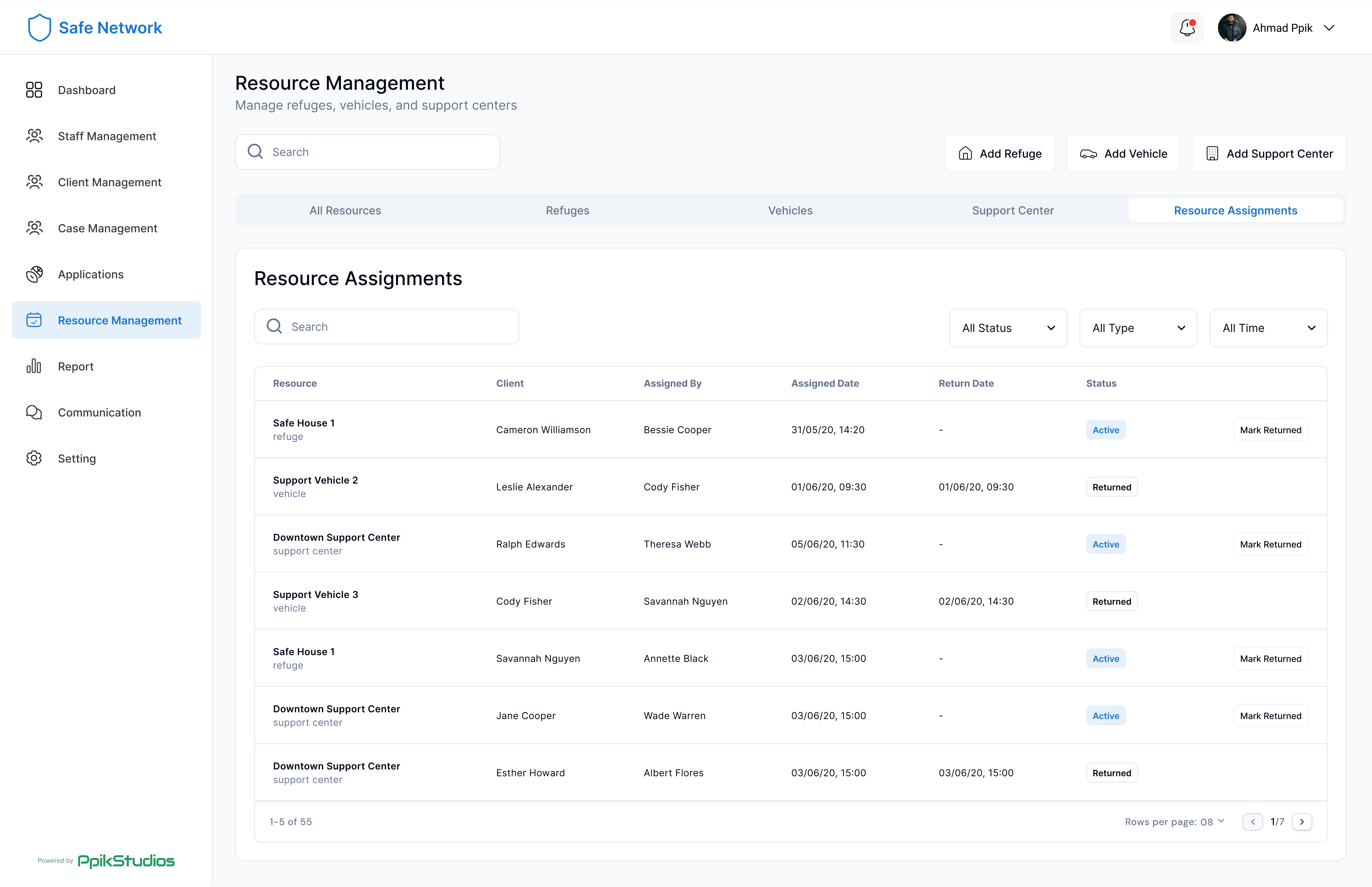The width and height of the screenshot is (1372, 887).
Task: Click Returned status badge for Leslie Alexander
Action: click(x=1112, y=487)
